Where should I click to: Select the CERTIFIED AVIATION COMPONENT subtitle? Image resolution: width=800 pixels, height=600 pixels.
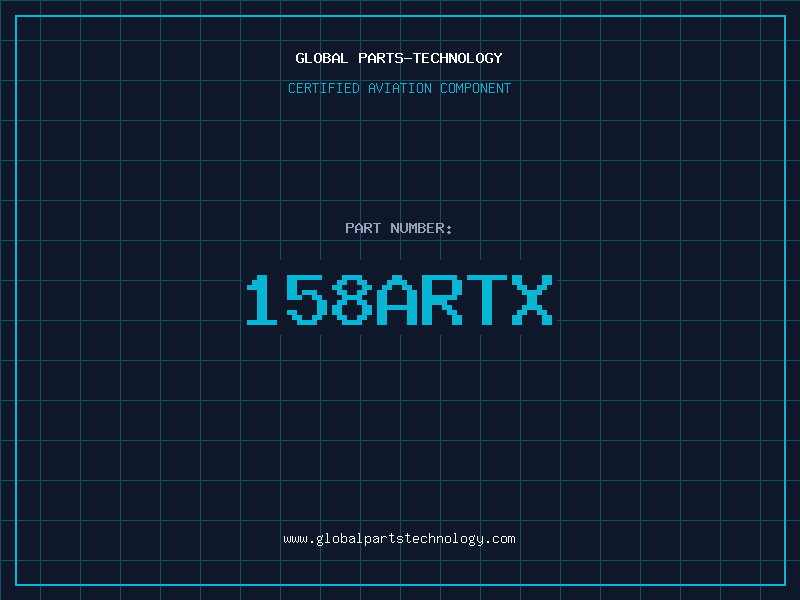pos(399,88)
